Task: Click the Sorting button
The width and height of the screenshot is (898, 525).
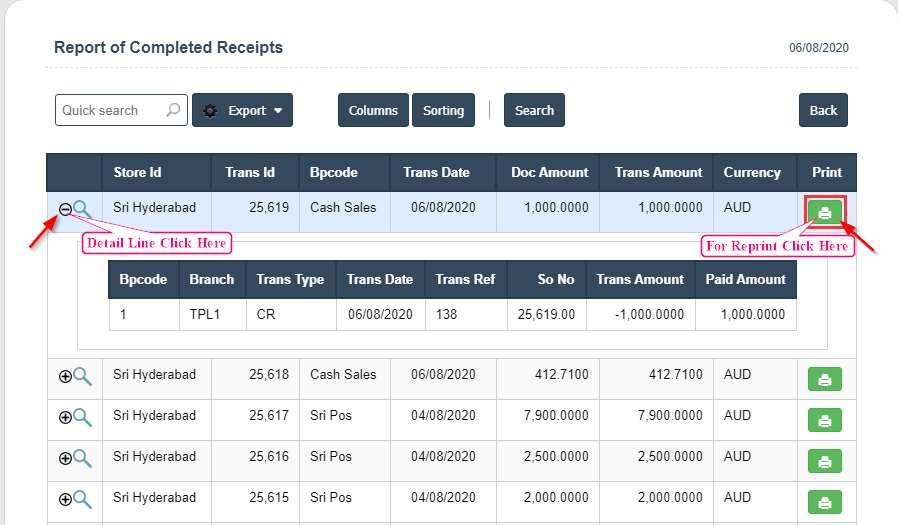Action: [443, 111]
